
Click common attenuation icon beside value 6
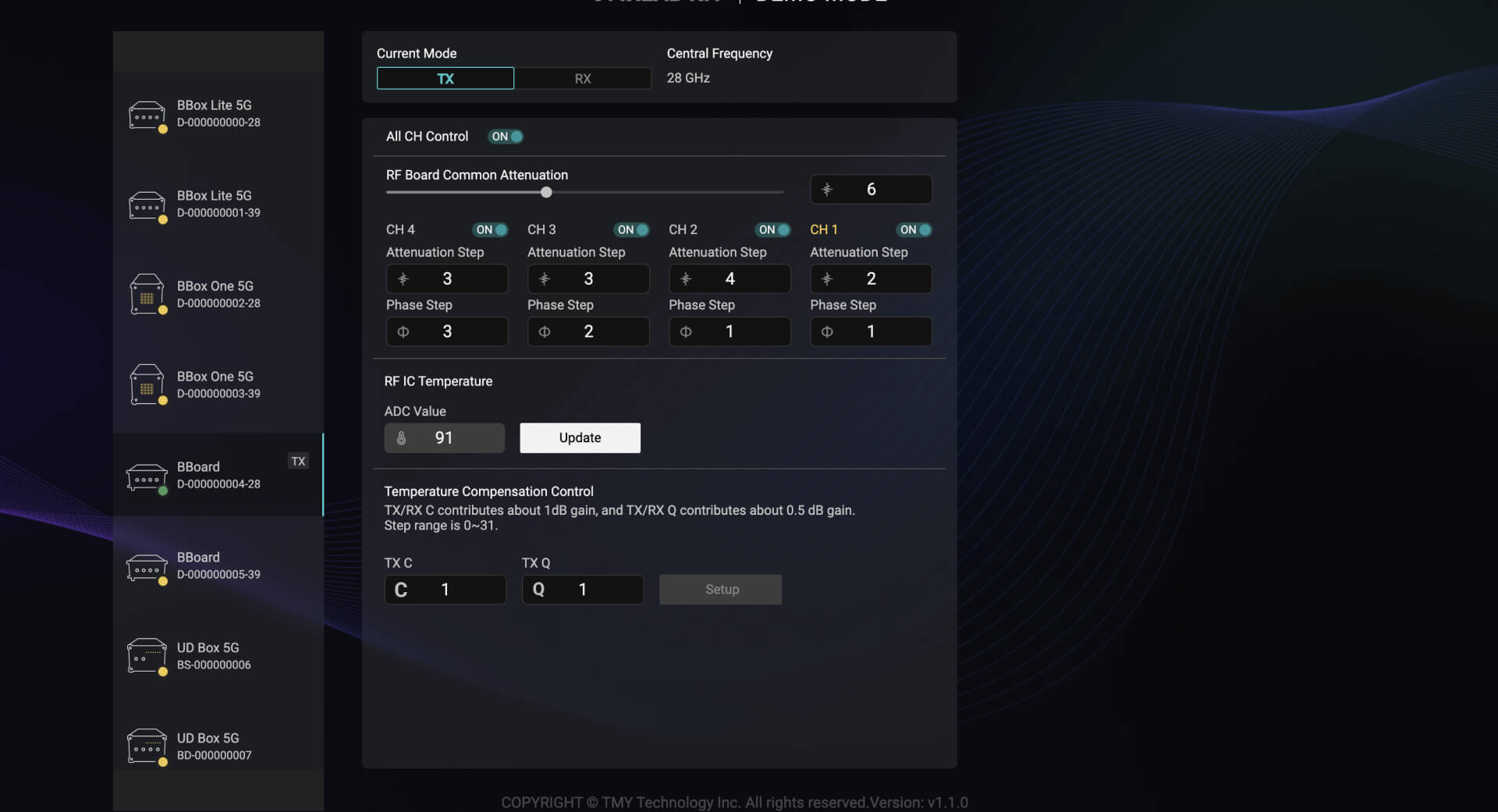pos(827,190)
